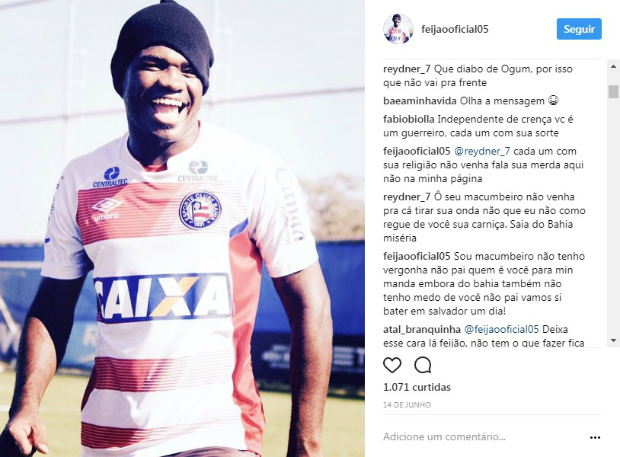Open the @feijaooficial05 mention in atal_branquinha's comment
The image size is (620, 457).
(x=501, y=329)
